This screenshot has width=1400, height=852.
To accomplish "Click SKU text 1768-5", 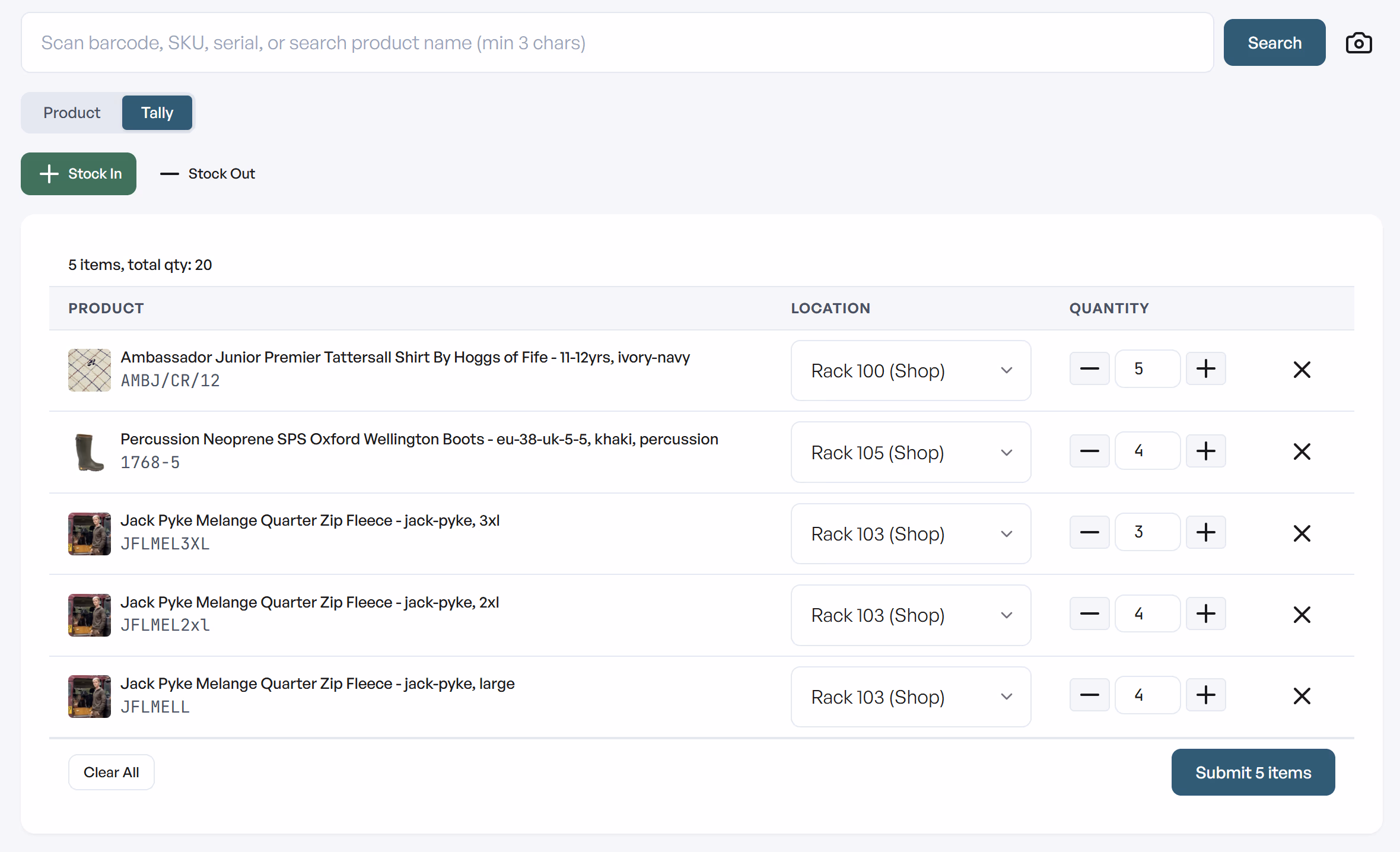I will pos(150,462).
